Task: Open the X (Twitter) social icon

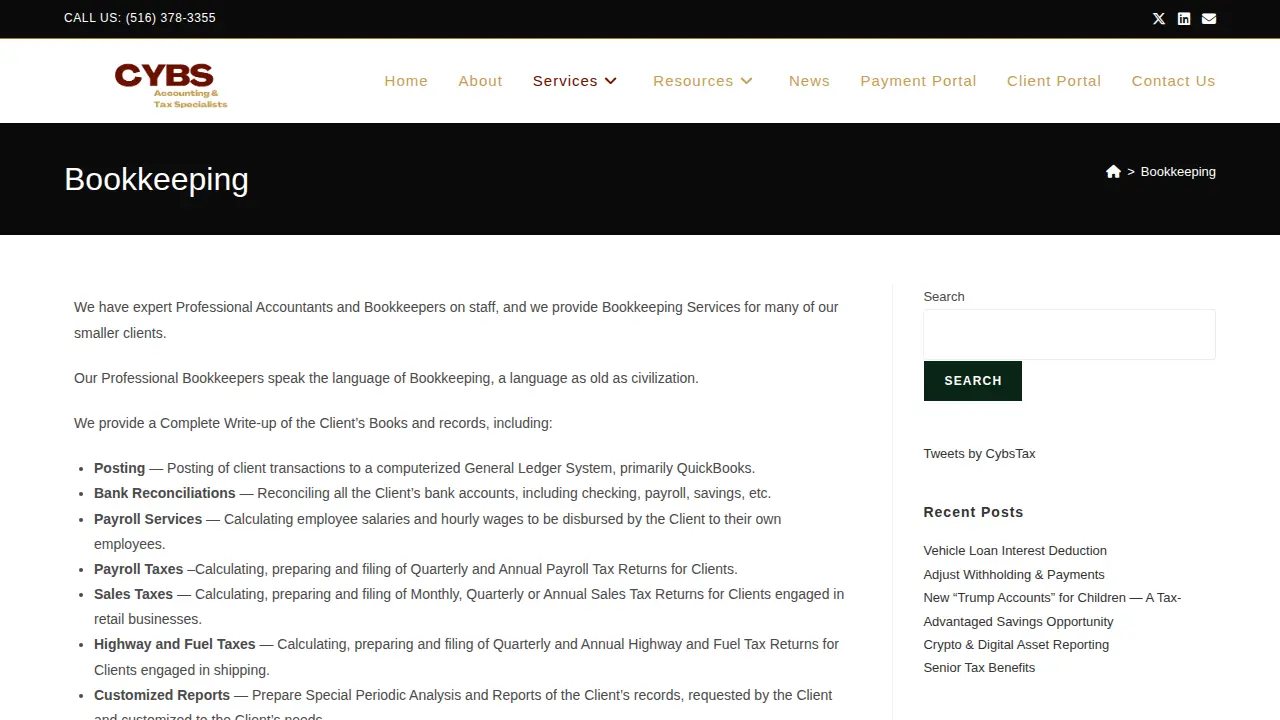Action: pyautogui.click(x=1159, y=18)
